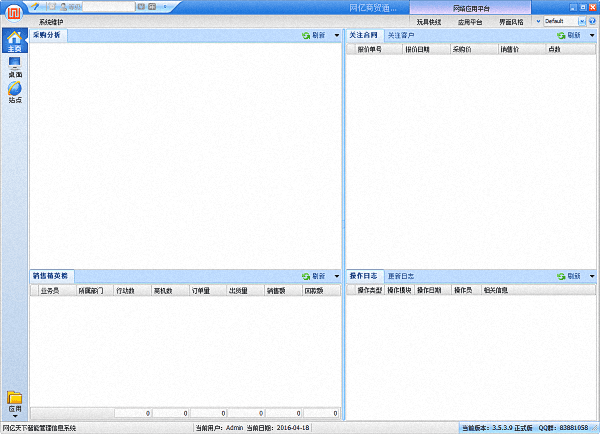The height and width of the screenshot is (434, 600).
Task: Click the 应用平台 button
Action: pyautogui.click(x=471, y=21)
